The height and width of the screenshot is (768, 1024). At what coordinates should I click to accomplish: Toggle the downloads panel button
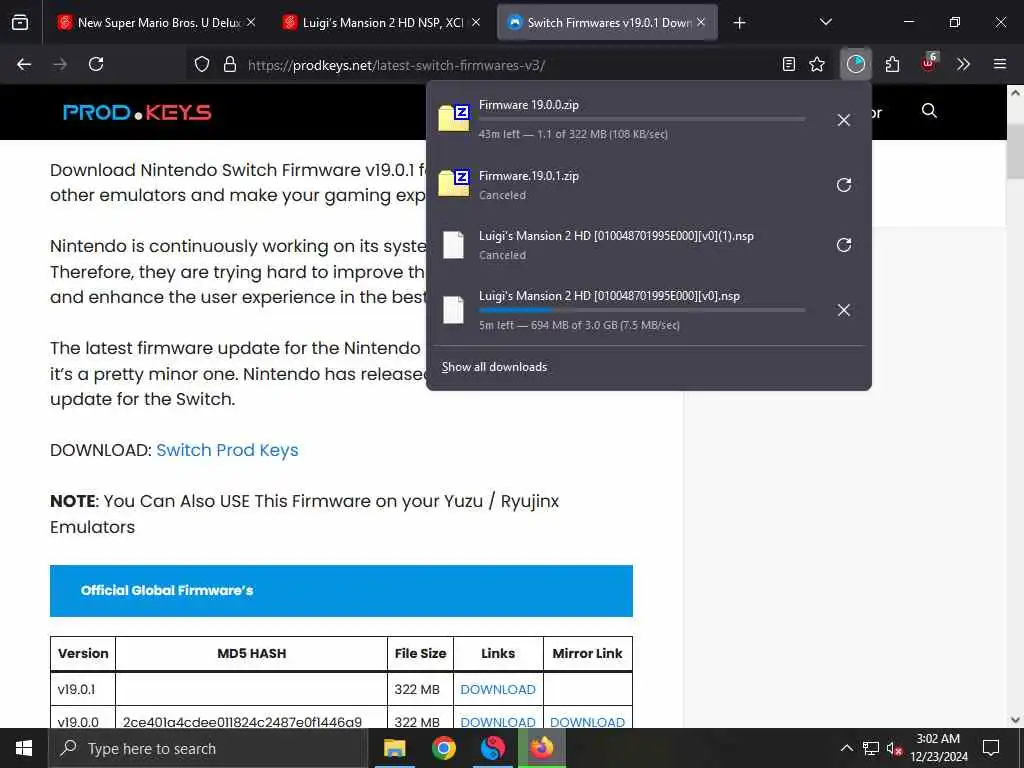pos(856,64)
